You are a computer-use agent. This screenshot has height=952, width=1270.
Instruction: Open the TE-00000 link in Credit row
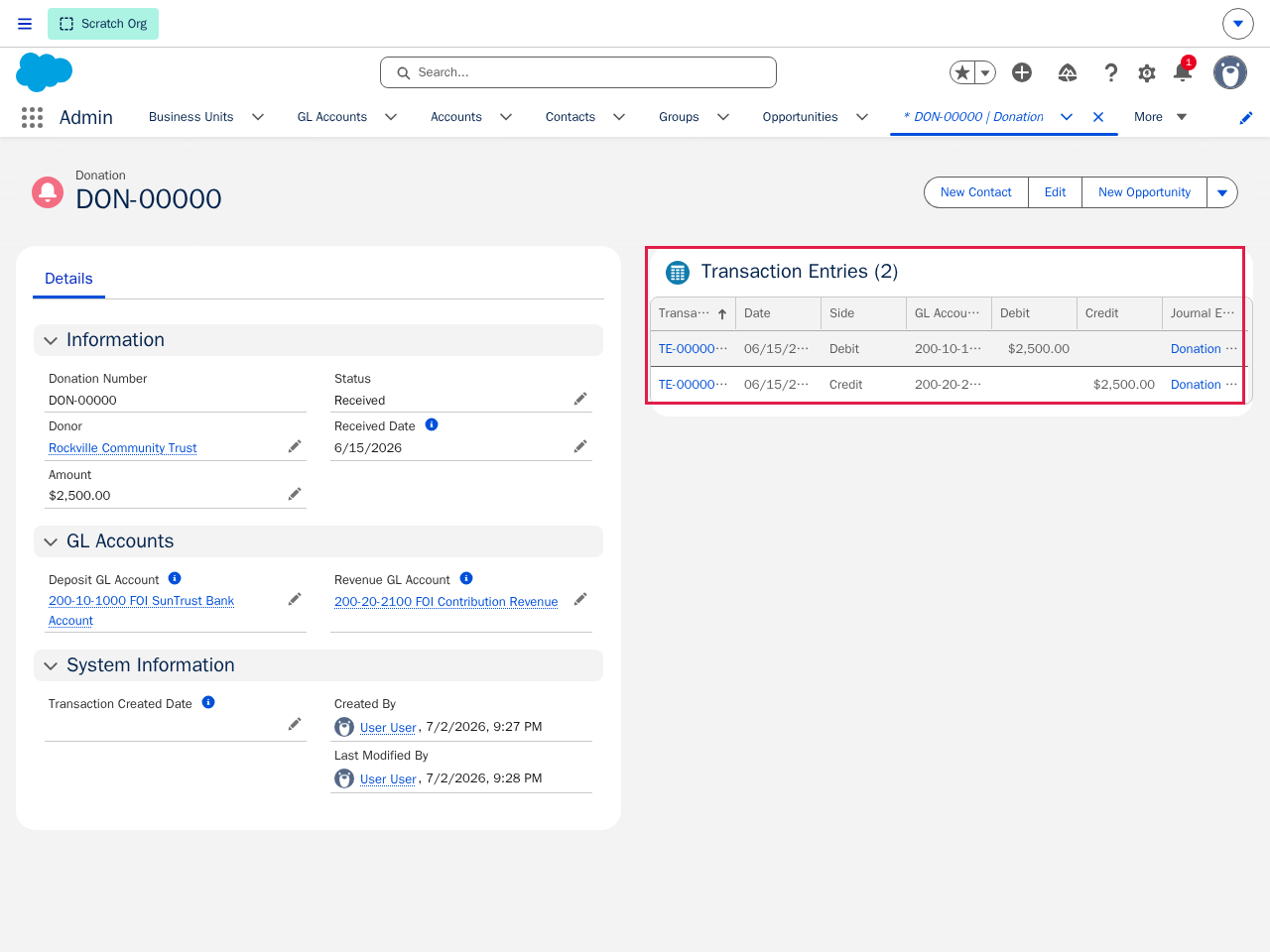point(693,385)
